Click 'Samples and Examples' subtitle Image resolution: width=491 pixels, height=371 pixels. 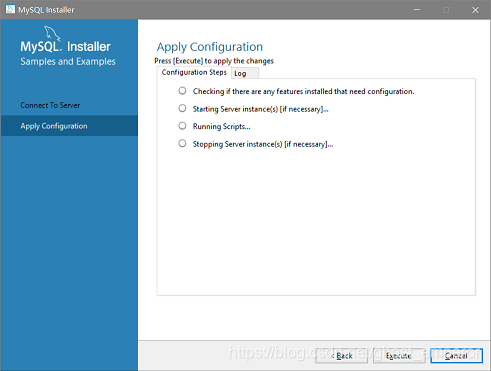[x=68, y=62]
